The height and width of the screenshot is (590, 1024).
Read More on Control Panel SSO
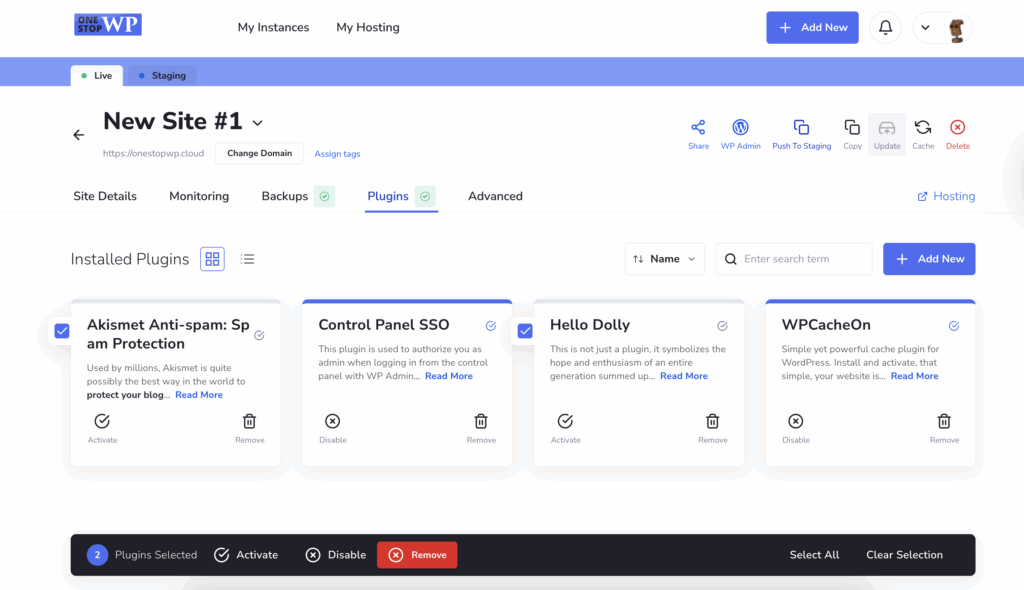[449, 376]
